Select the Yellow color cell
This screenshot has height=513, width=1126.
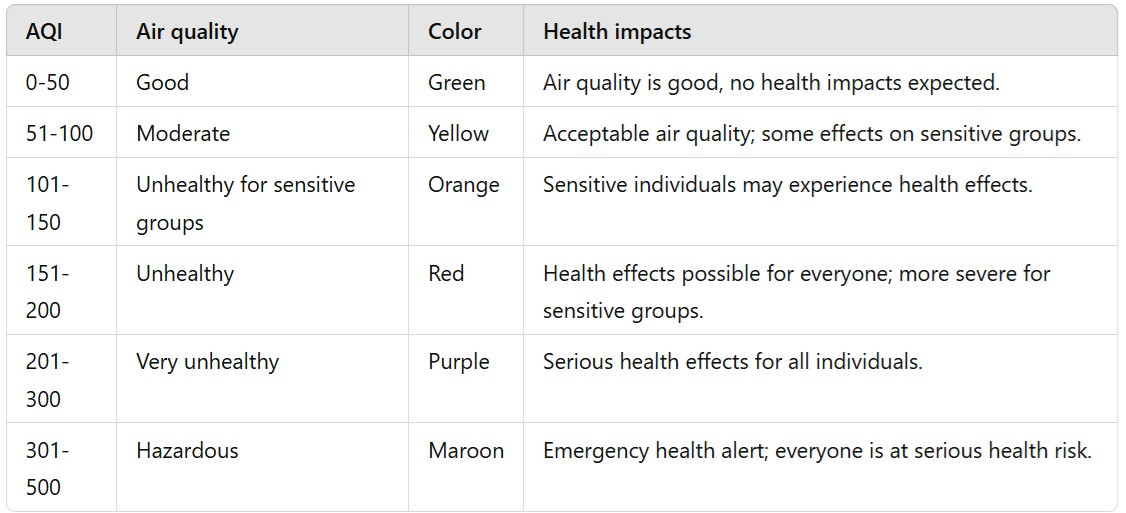(x=459, y=133)
